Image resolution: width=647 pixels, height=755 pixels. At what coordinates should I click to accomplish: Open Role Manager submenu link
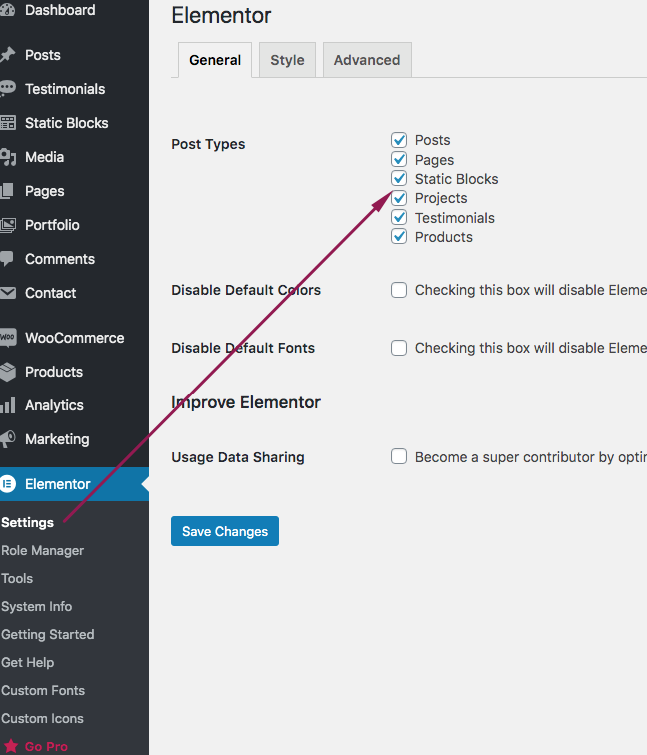pos(43,550)
